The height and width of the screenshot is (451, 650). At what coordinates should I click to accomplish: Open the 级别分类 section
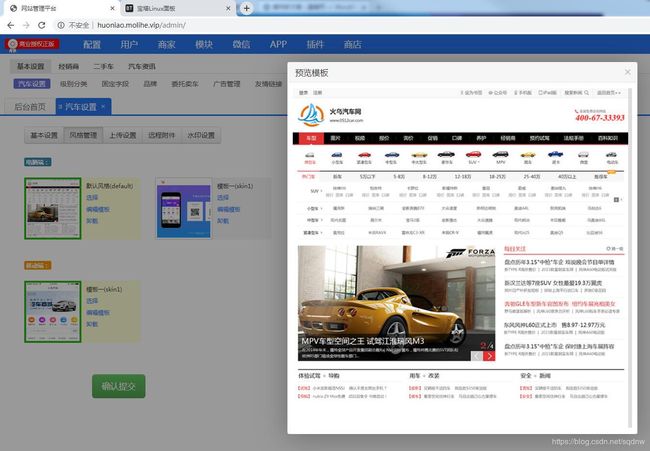[x=73, y=84]
